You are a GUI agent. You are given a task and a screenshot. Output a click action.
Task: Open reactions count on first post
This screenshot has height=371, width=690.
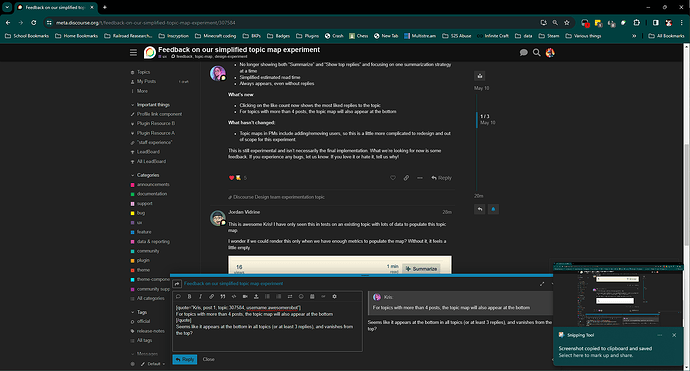pyautogui.click(x=245, y=178)
